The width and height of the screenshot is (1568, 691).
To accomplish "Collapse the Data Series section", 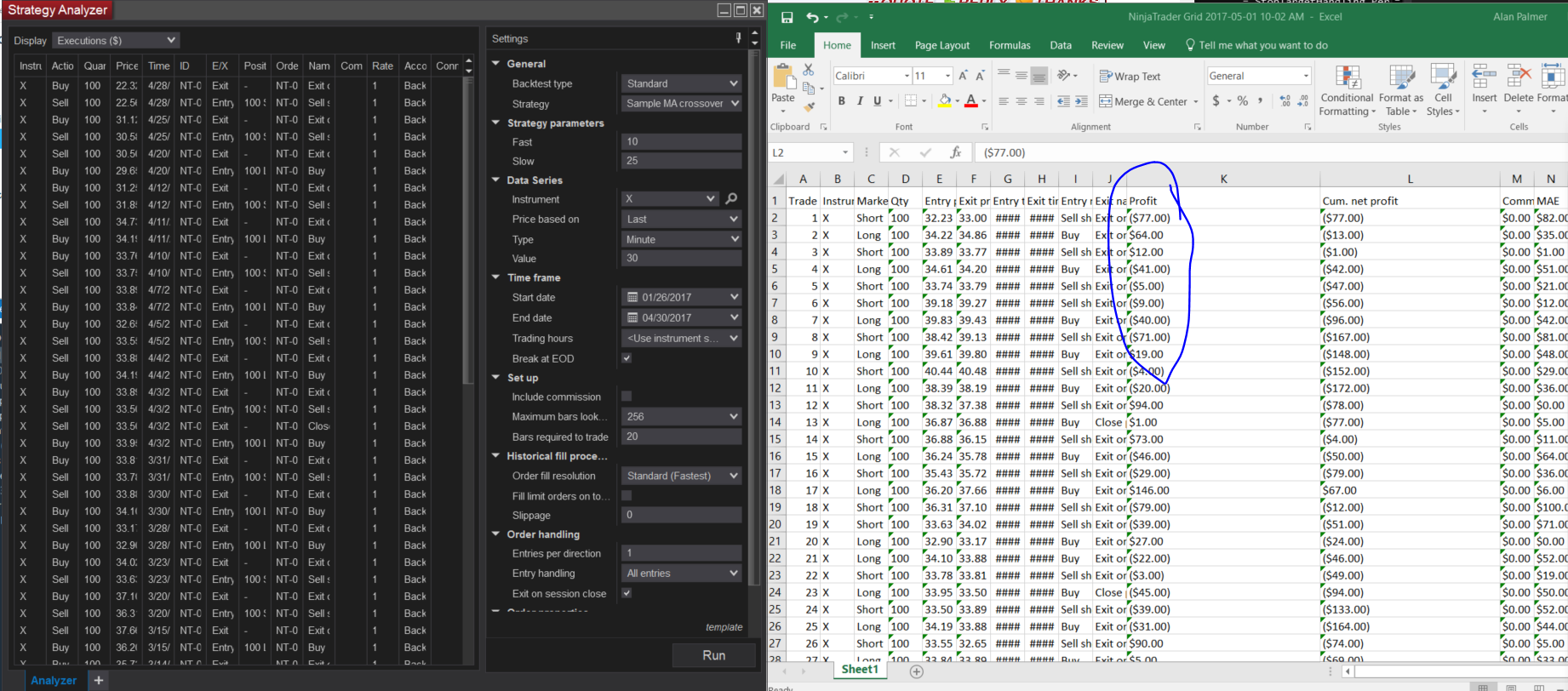I will tap(496, 180).
